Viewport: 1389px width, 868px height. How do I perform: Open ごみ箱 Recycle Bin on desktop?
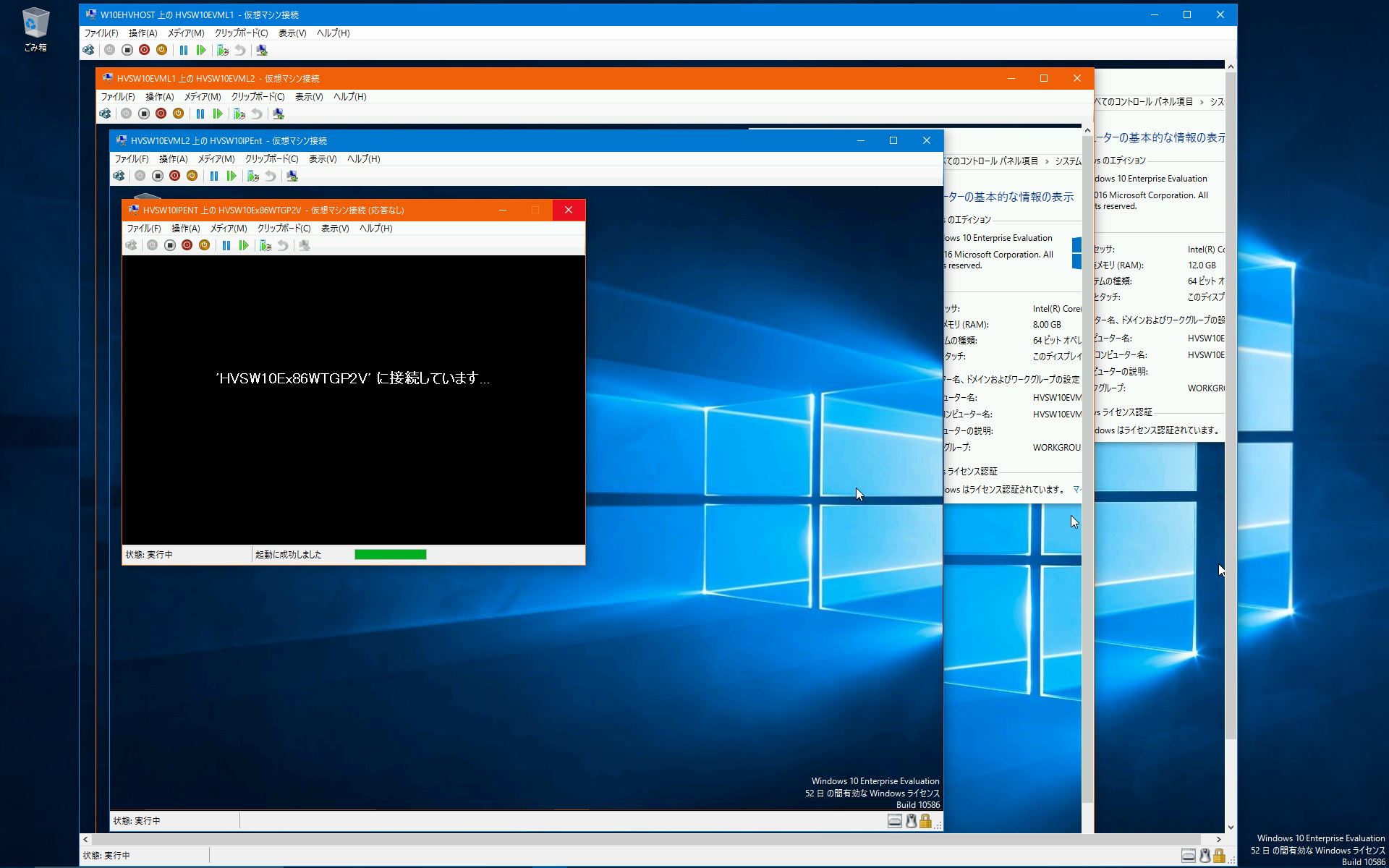click(x=35, y=30)
